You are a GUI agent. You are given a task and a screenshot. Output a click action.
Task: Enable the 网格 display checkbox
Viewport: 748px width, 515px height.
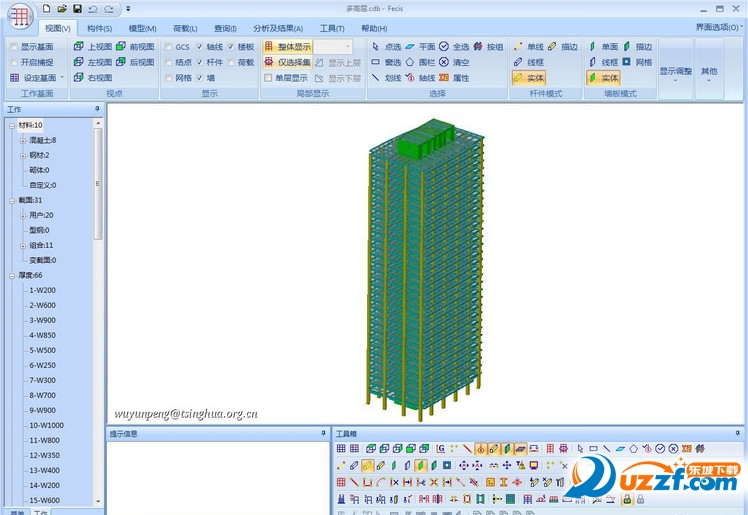click(x=168, y=78)
